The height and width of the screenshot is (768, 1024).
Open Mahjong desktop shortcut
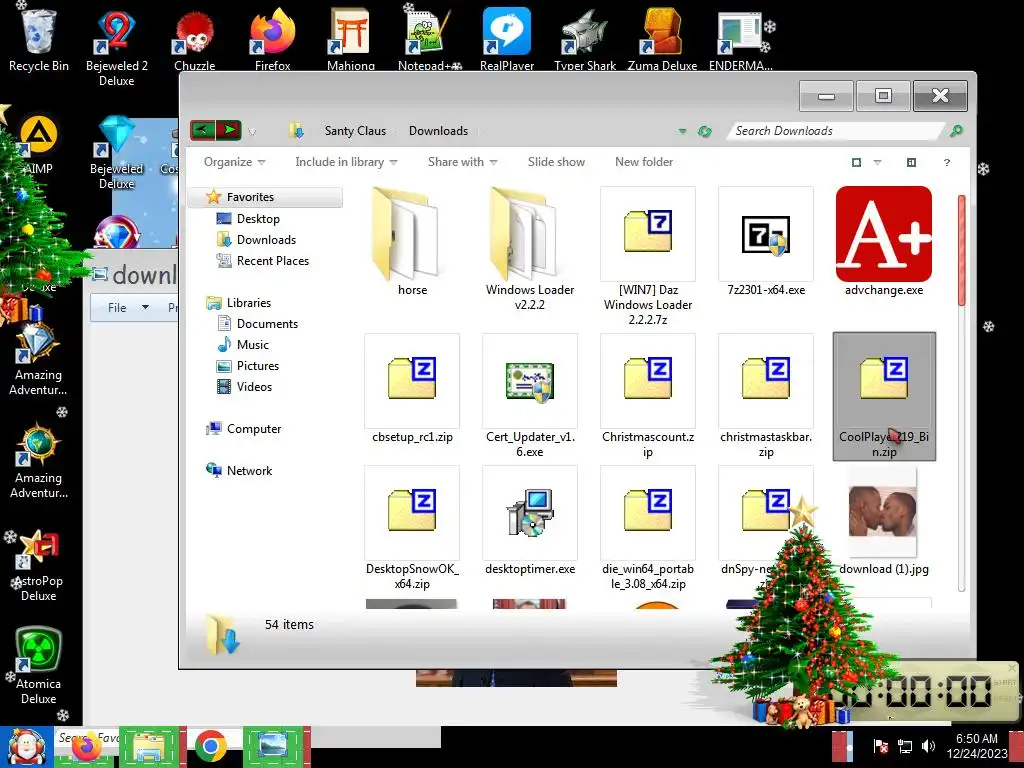click(x=351, y=39)
